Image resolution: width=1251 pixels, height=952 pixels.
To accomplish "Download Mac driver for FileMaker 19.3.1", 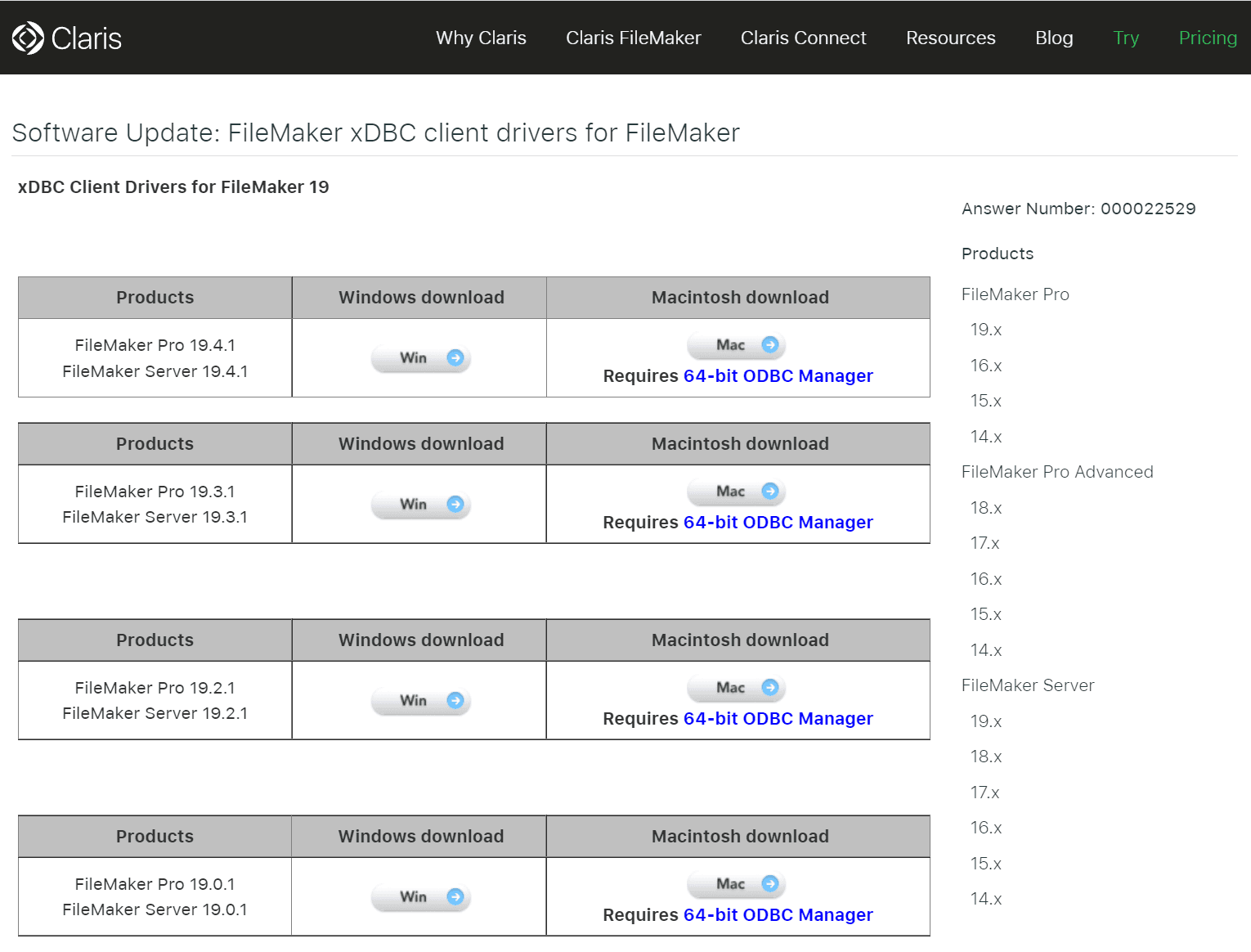I will coord(737,492).
